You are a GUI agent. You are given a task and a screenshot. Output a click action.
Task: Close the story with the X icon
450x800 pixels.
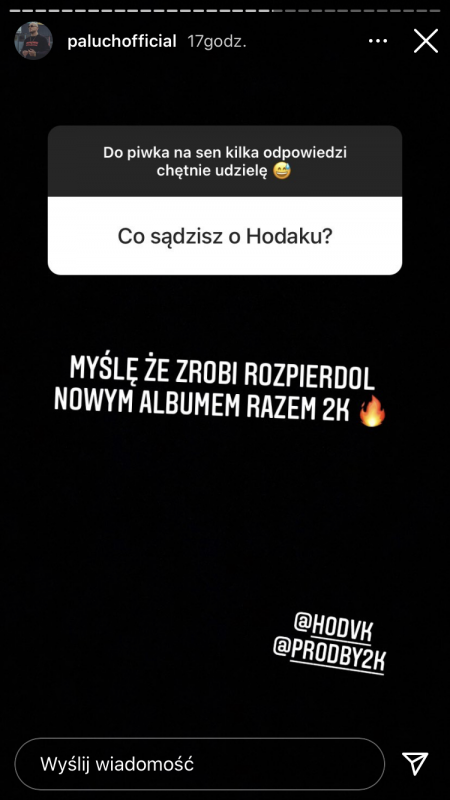[x=426, y=41]
